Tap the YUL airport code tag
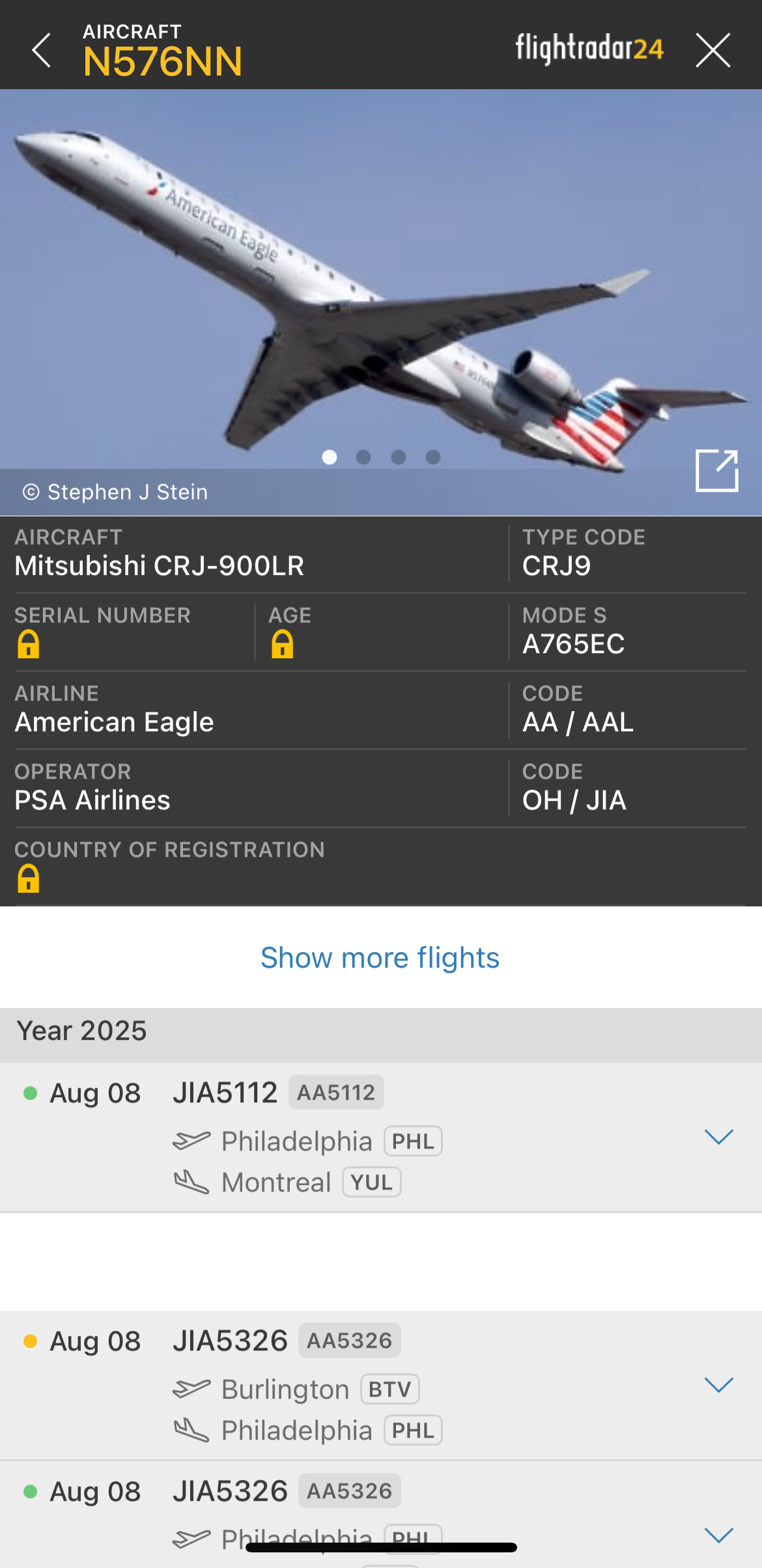Screen dimensions: 762x1568 point(371,1183)
